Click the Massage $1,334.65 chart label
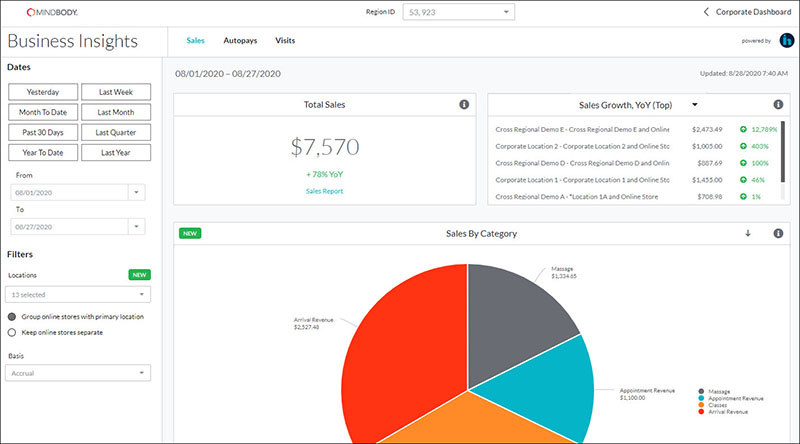 (x=564, y=273)
